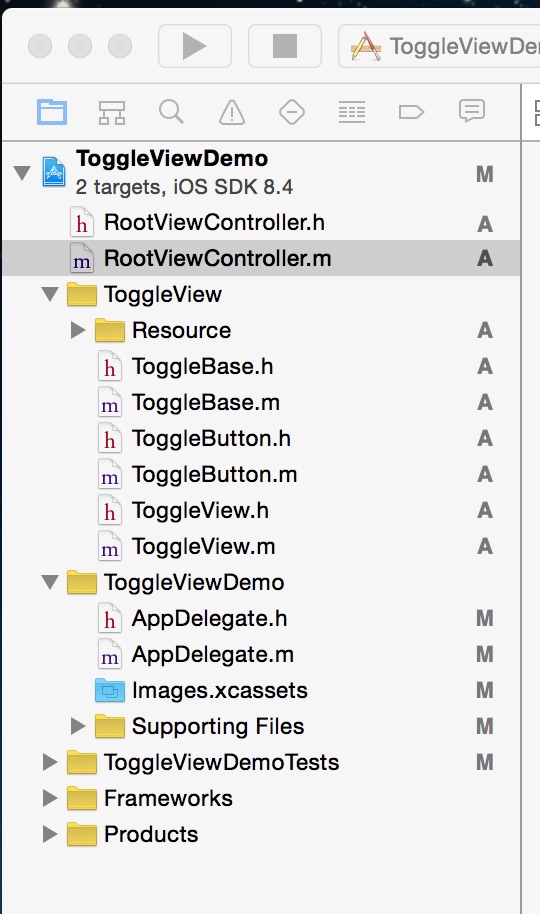
Task: Open the Breakpoint navigator tag icon
Action: (411, 111)
